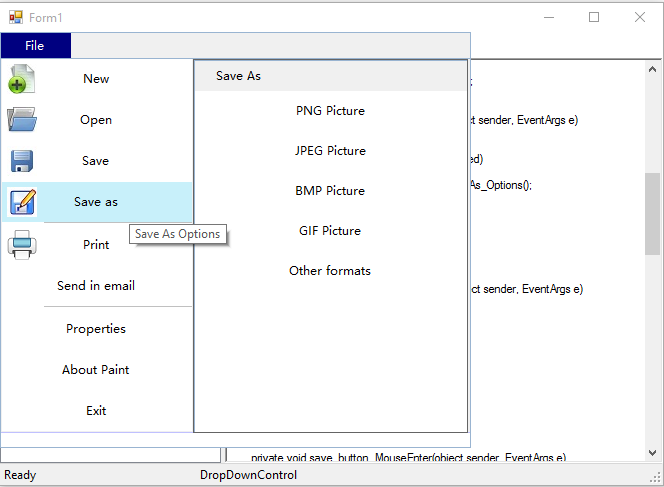This screenshot has height=487, width=664.
Task: Click the Save as menu label
Action: 96,202
